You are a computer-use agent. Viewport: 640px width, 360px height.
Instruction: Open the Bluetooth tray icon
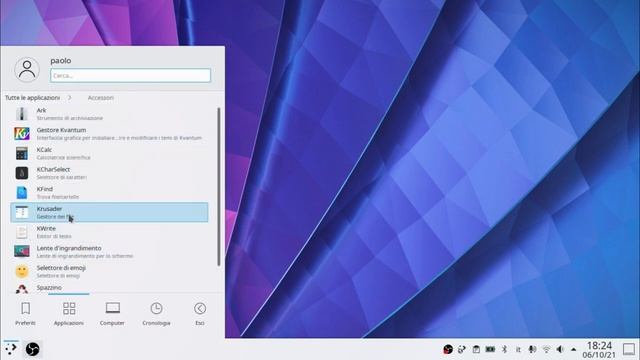(504, 349)
